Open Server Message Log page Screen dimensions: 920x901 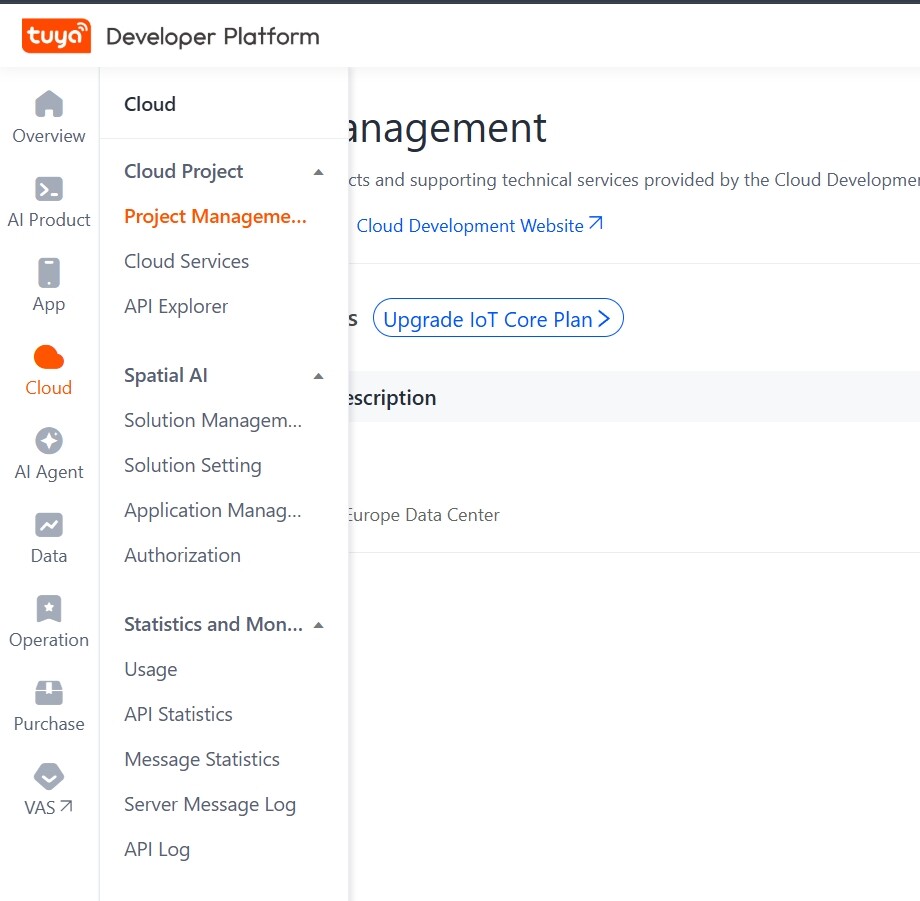(210, 804)
